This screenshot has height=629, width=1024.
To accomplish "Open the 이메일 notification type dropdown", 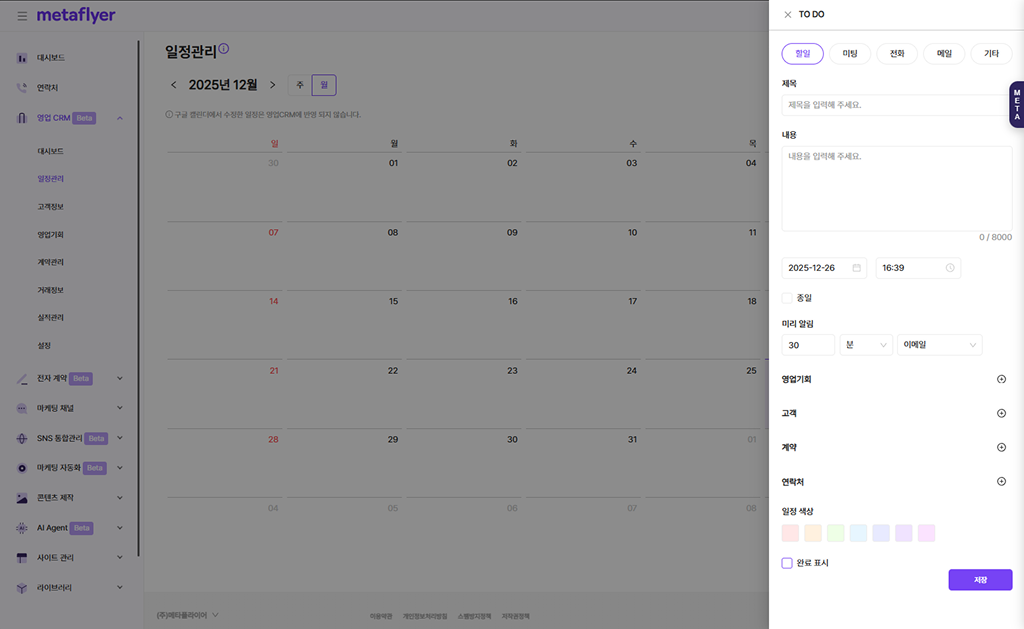I will 939,345.
